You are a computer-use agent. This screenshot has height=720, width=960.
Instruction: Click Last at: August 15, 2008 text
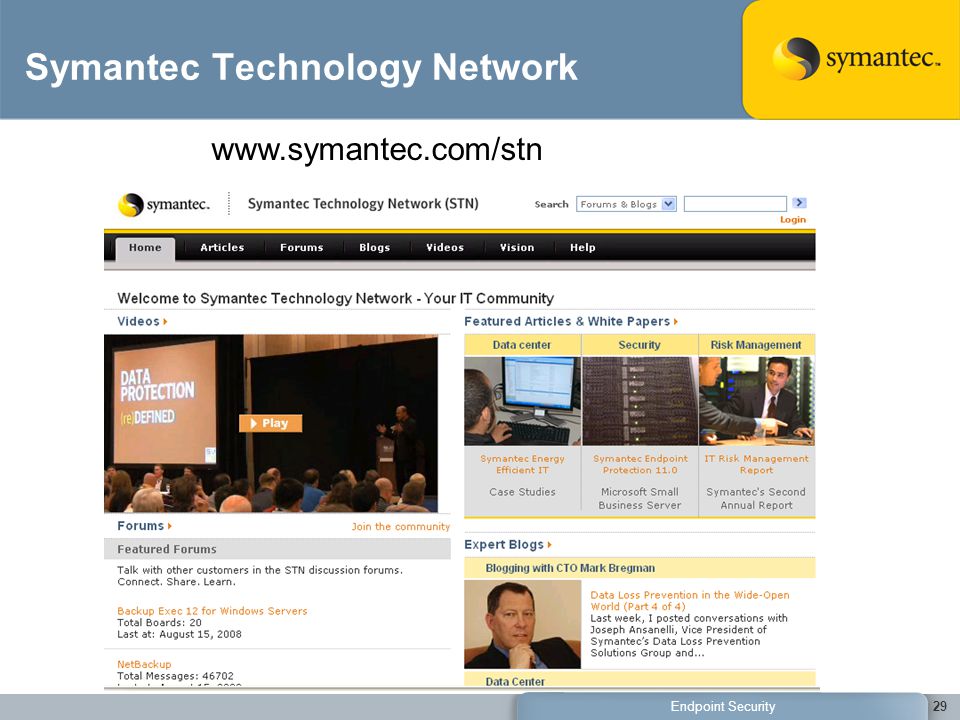pos(179,634)
